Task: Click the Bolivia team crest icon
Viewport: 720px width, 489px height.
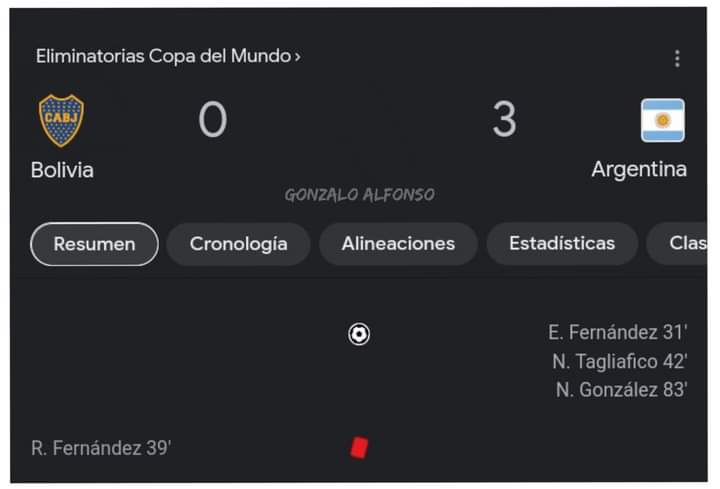Action: coord(62,120)
